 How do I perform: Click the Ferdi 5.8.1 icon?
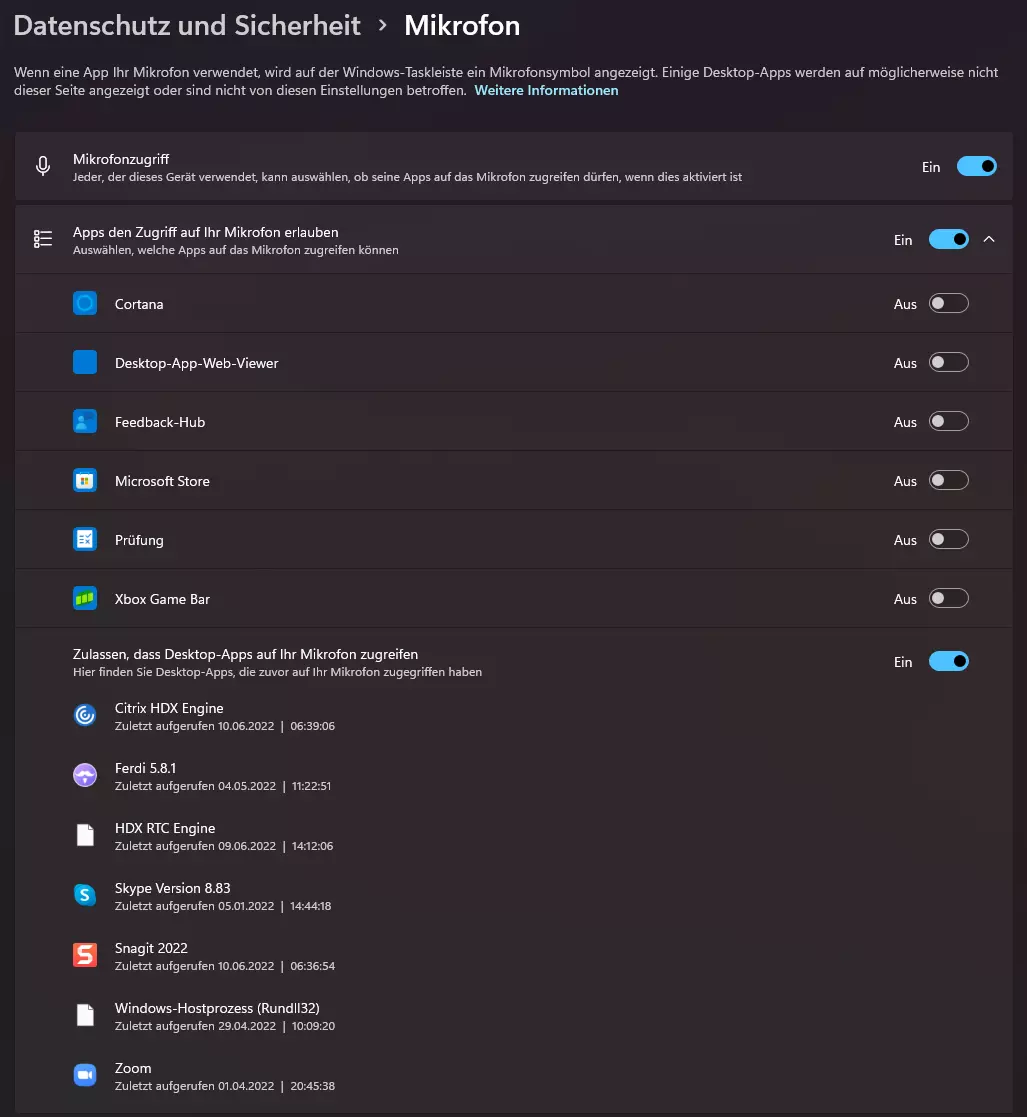tap(85, 775)
